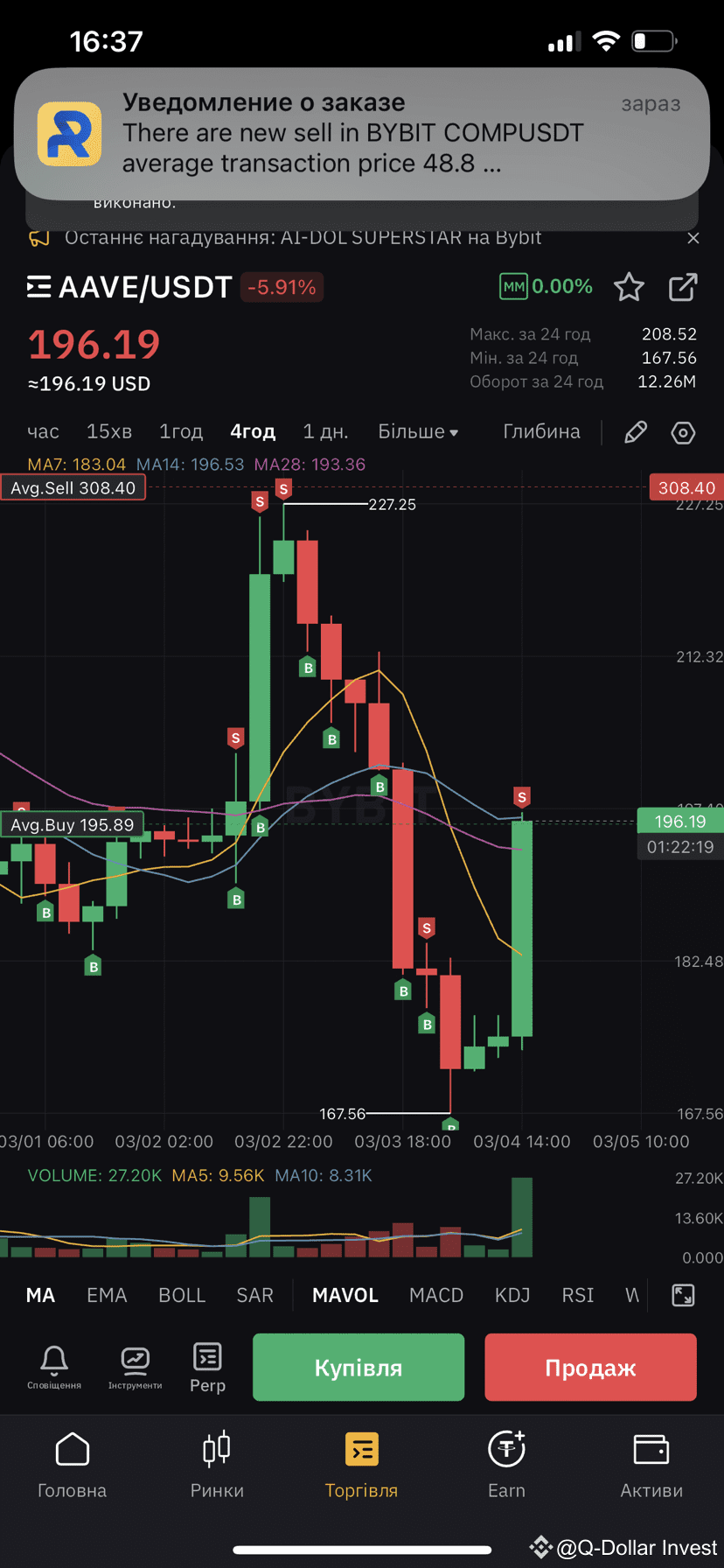
Task: Open the 'Торгівля' trading tab
Action: [x=361, y=1466]
